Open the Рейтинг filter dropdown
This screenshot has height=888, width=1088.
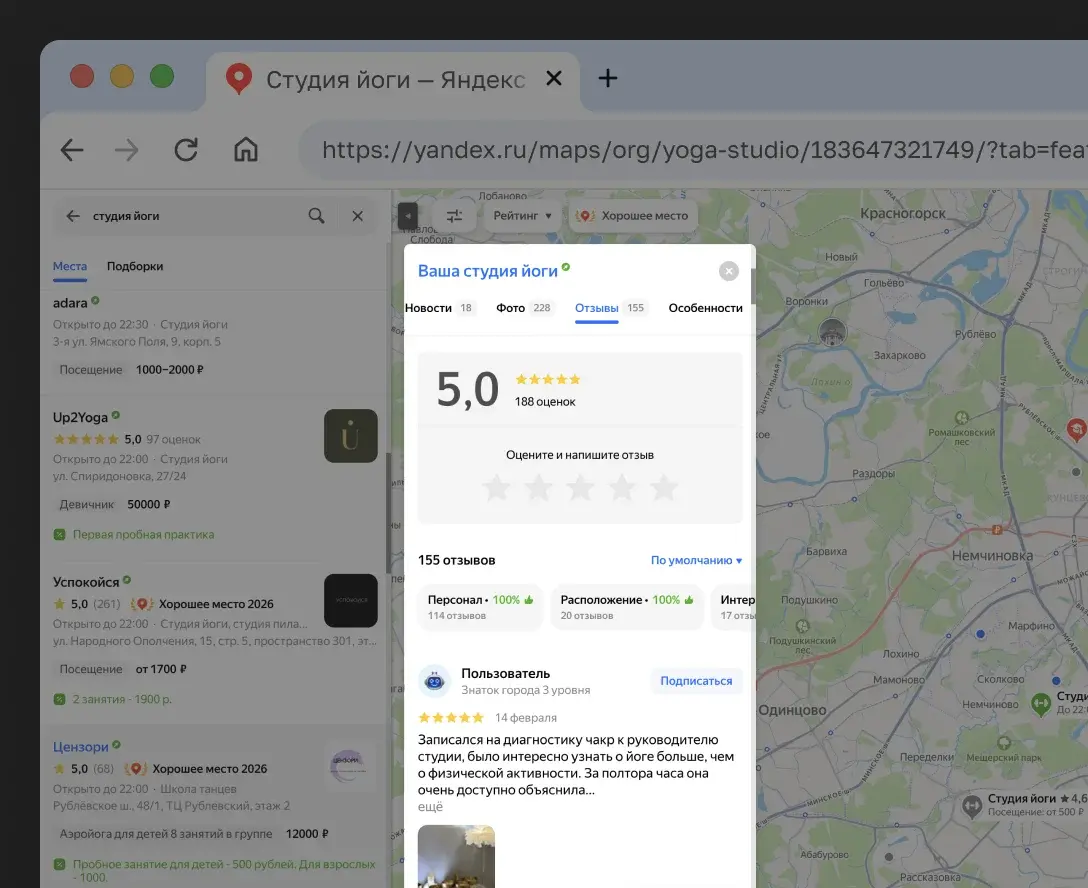[x=522, y=216]
